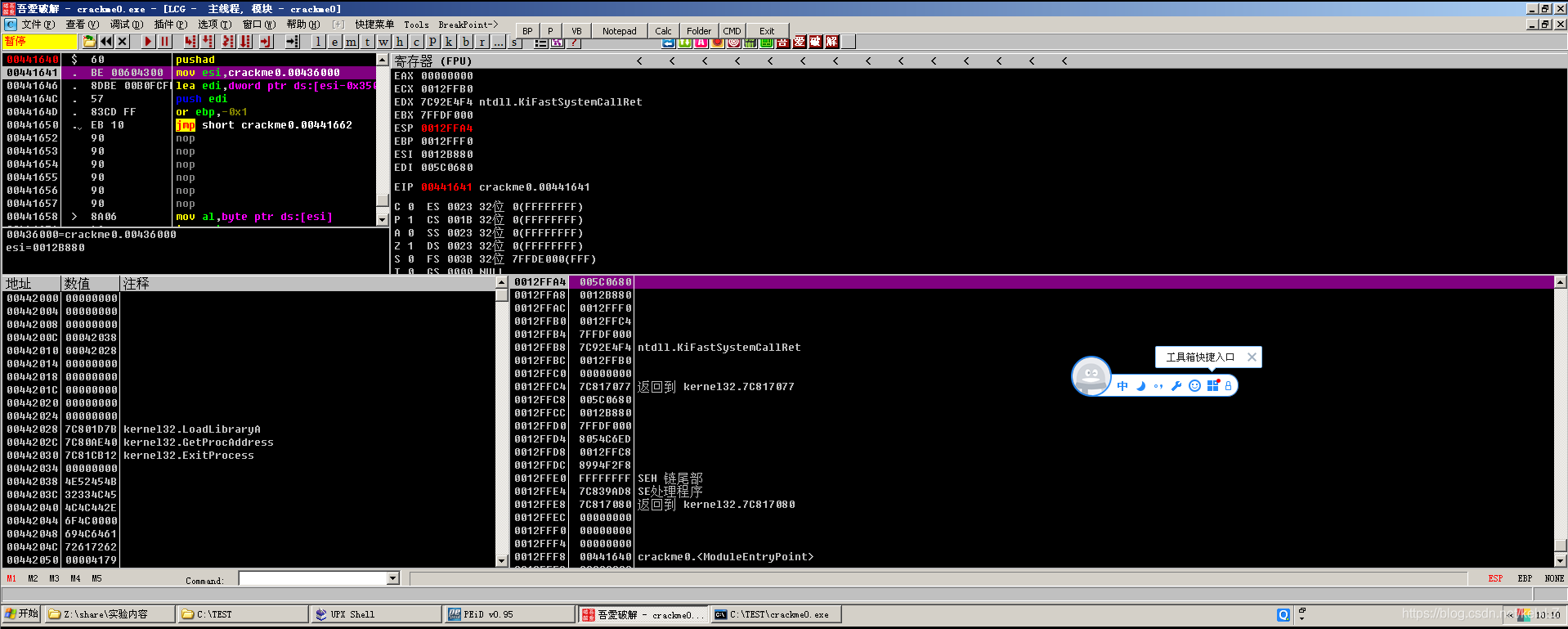This screenshot has width=1568, height=629.
Task: Open the 选项(T) menu
Action: click(x=214, y=25)
